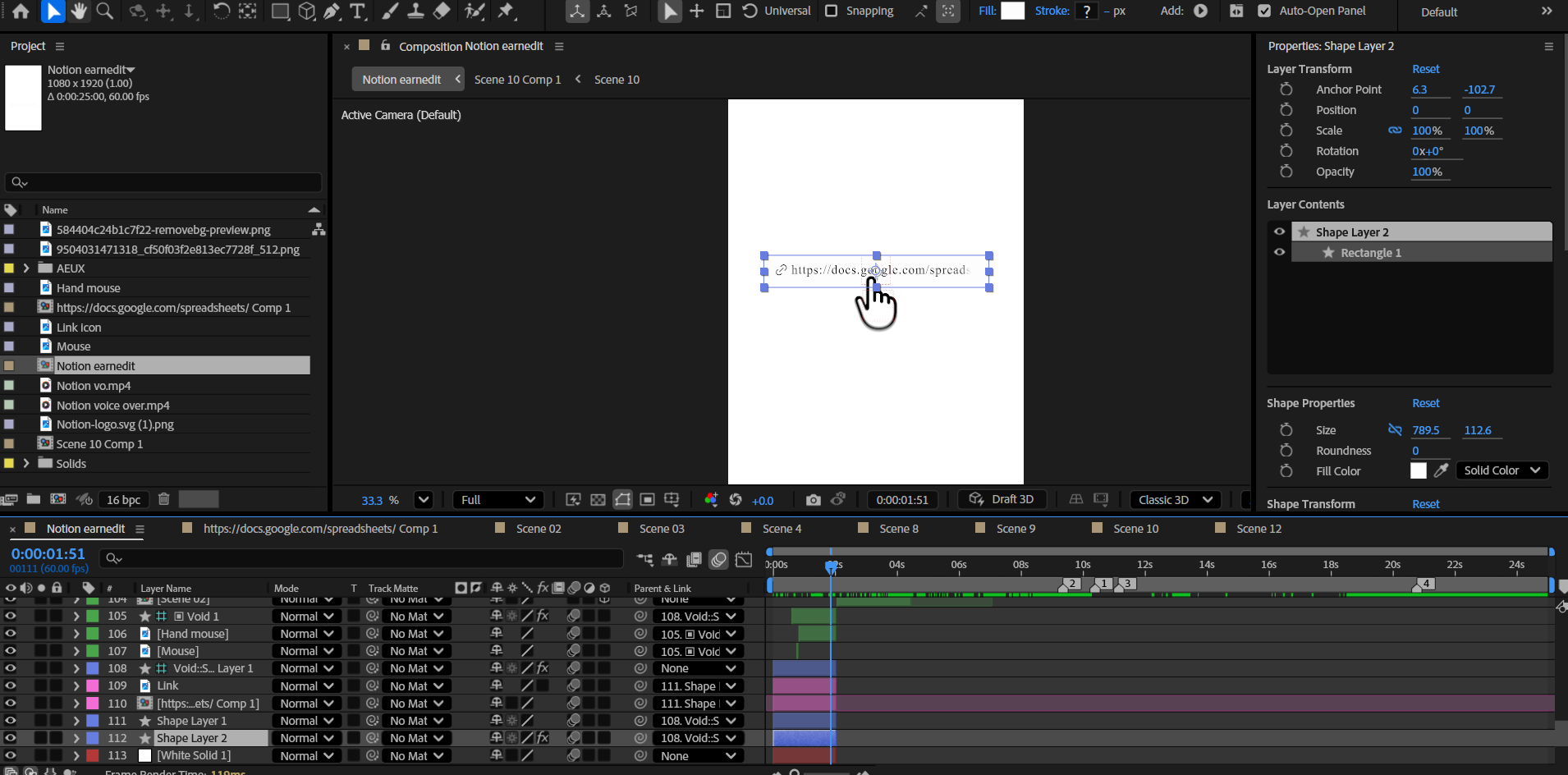
Task: Reset the Layer Transform properties
Action: point(1425,69)
